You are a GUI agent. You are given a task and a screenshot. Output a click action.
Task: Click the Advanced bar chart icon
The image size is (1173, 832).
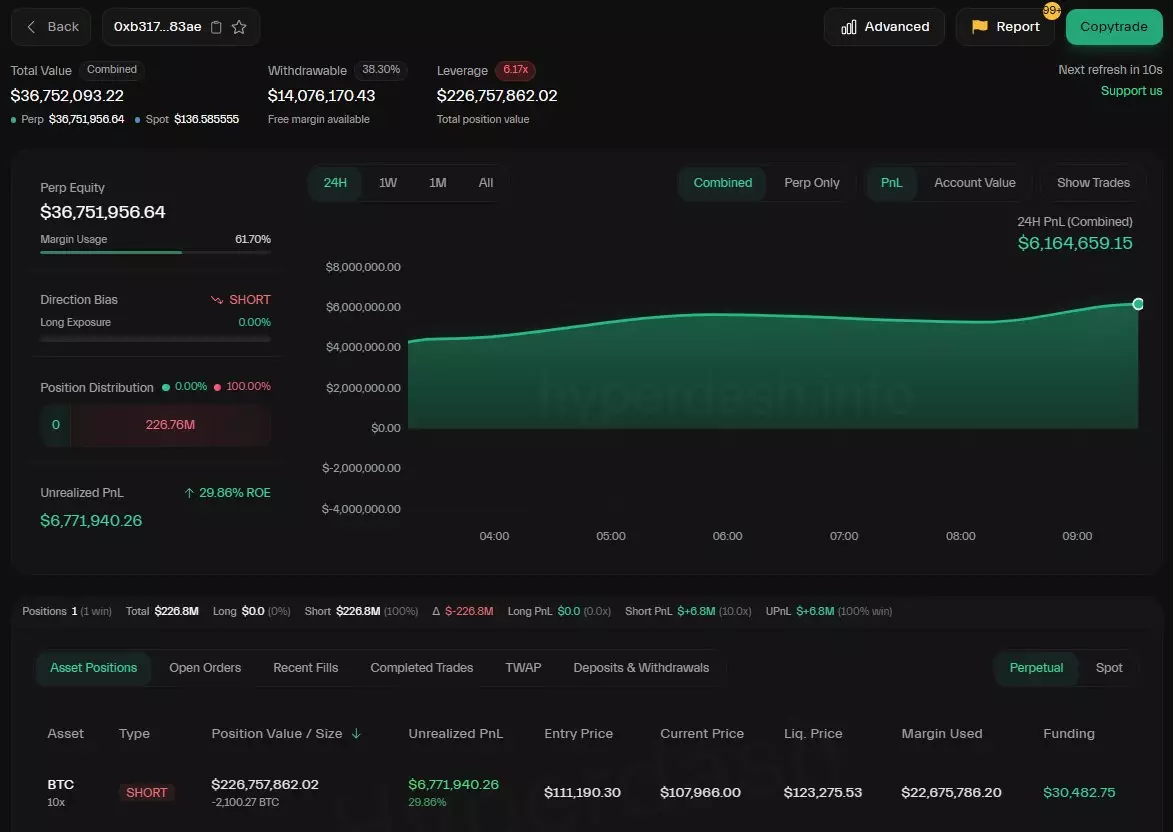point(849,27)
